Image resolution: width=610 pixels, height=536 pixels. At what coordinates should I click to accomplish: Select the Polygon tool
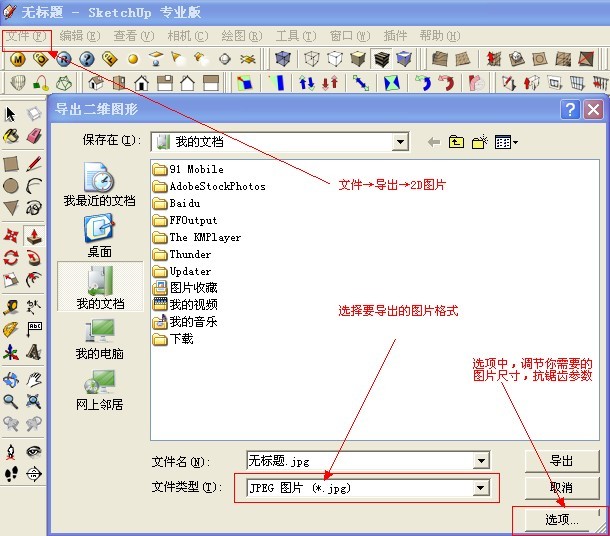(x=11, y=208)
